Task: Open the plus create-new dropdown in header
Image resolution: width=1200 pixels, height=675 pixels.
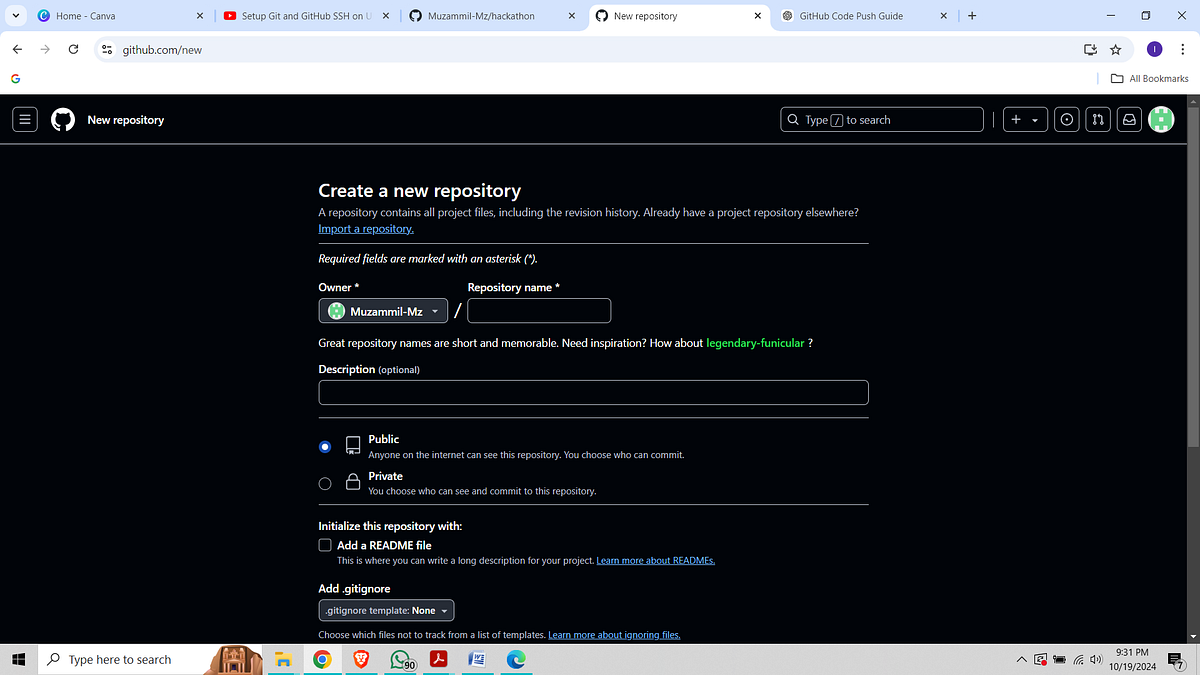Action: click(x=1024, y=119)
